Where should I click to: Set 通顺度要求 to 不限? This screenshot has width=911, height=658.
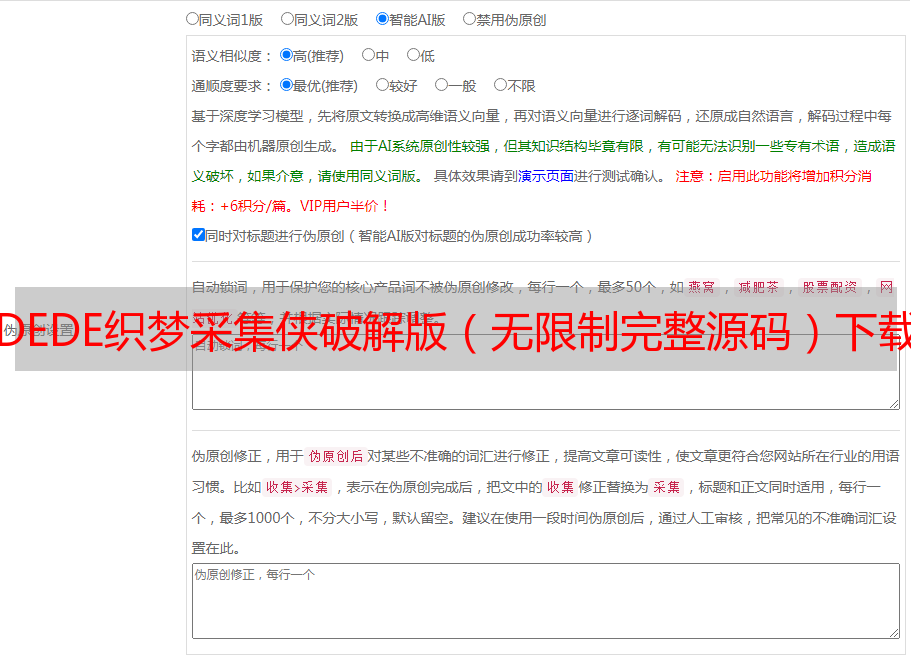pyautogui.click(x=500, y=85)
